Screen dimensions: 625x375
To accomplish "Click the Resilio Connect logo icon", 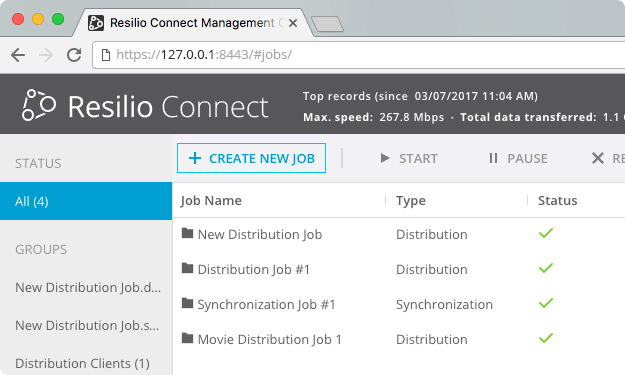I will 39,105.
